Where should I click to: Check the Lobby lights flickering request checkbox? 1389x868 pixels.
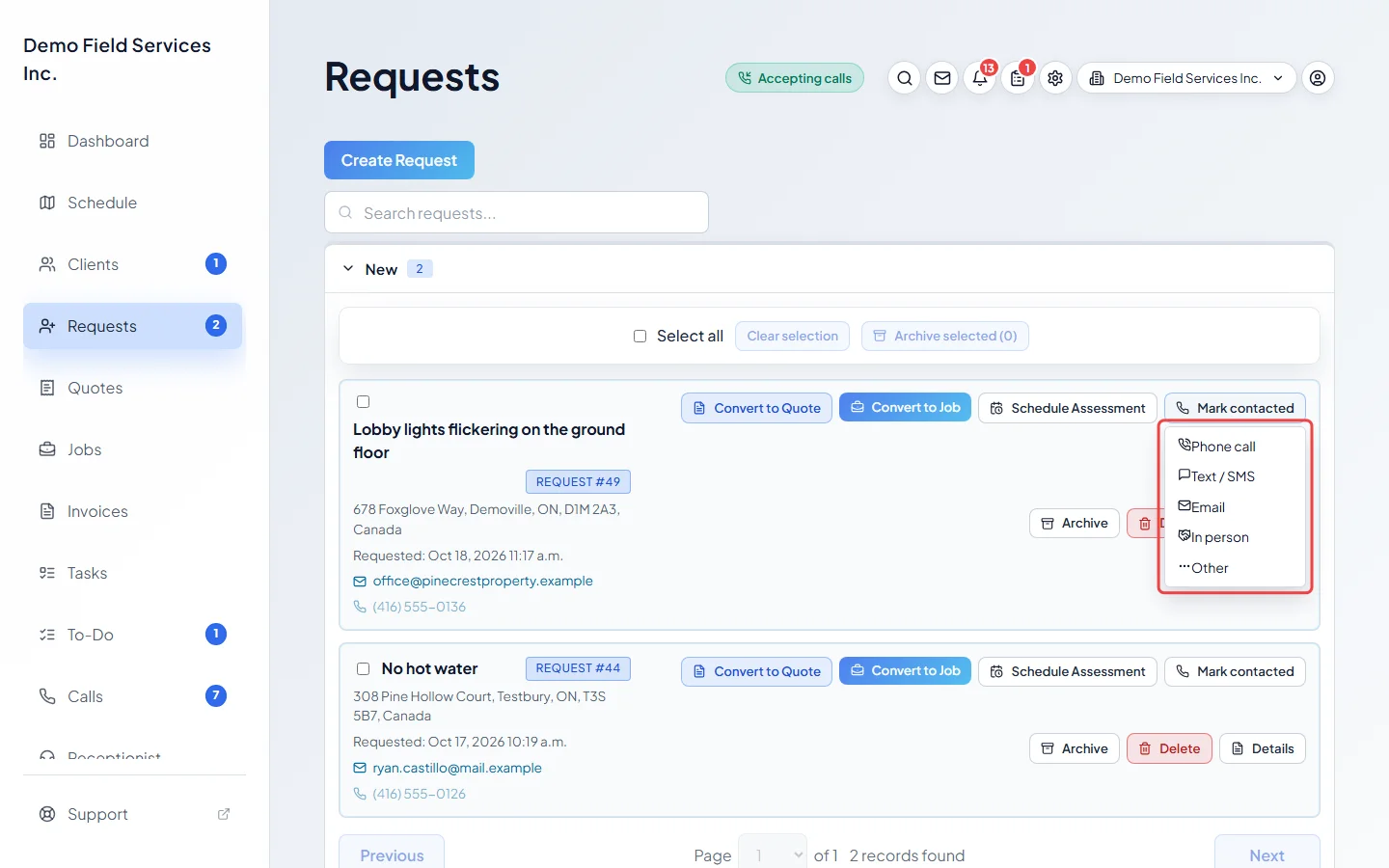[364, 402]
